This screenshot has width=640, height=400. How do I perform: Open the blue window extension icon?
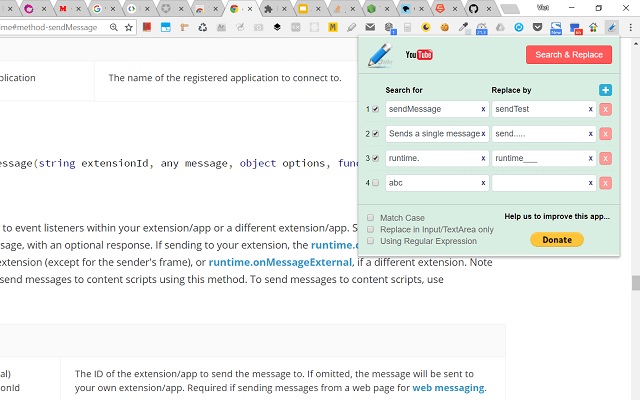click(166, 27)
